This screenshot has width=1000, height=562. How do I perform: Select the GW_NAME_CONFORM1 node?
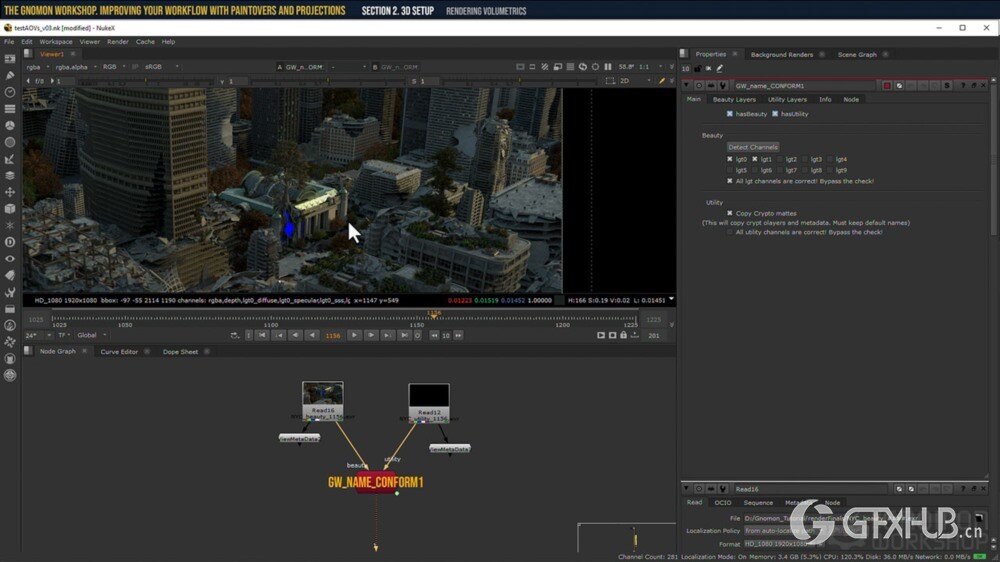pos(375,482)
